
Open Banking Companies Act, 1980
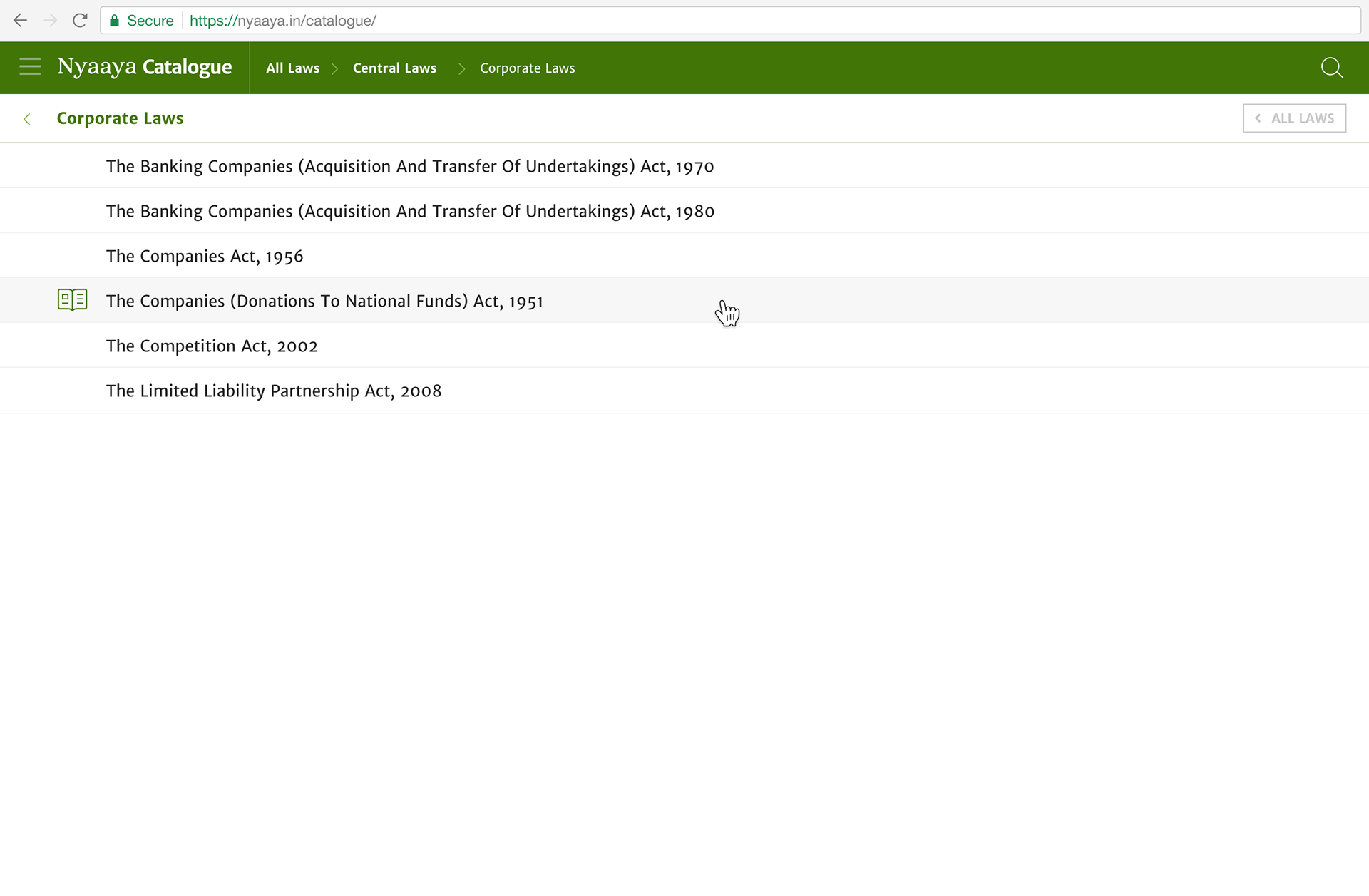[684, 211]
